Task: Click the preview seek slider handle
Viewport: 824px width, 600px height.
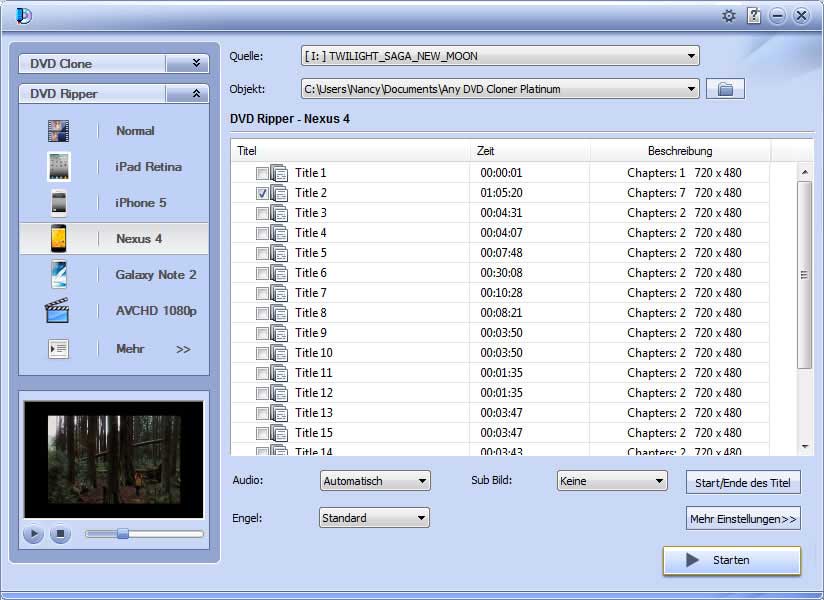Action: pyautogui.click(x=122, y=534)
